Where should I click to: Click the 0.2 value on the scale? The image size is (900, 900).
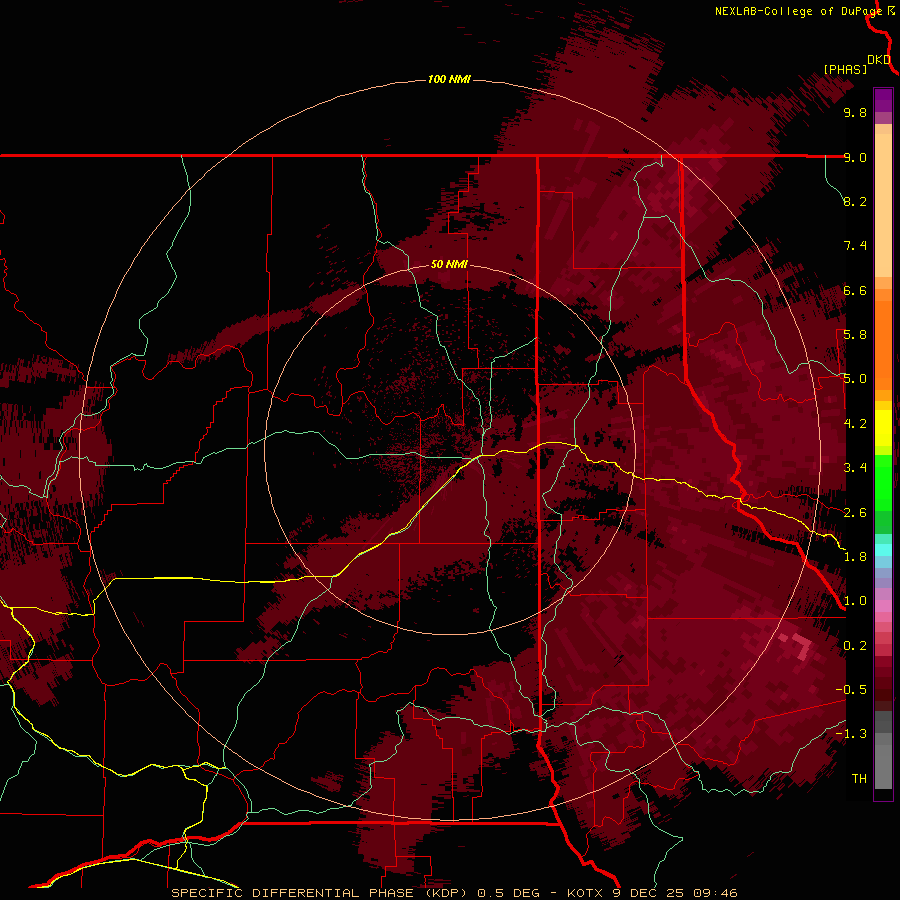tap(855, 646)
